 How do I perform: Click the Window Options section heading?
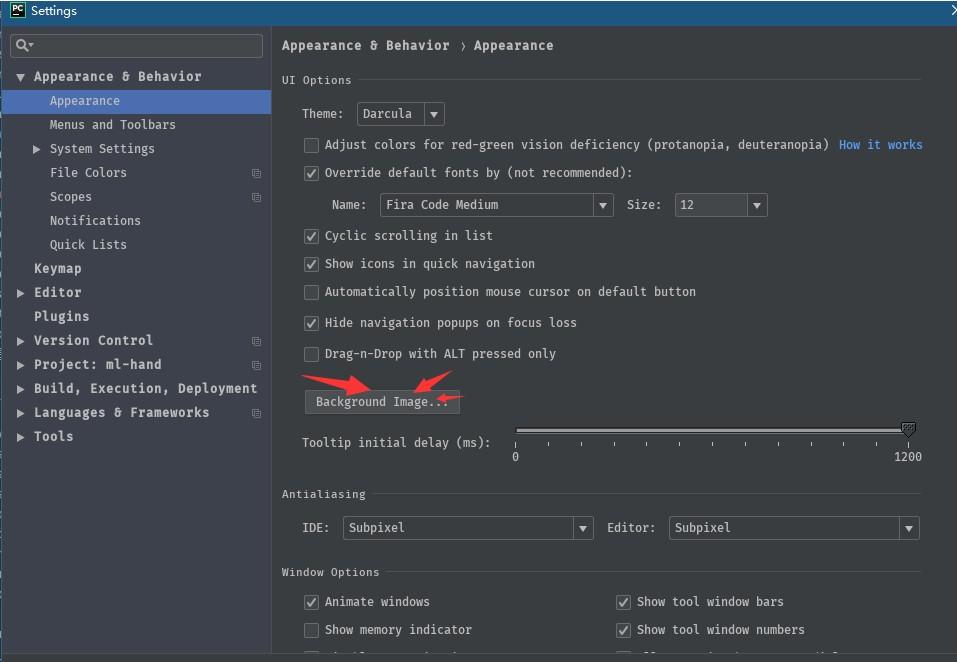[x=330, y=572]
